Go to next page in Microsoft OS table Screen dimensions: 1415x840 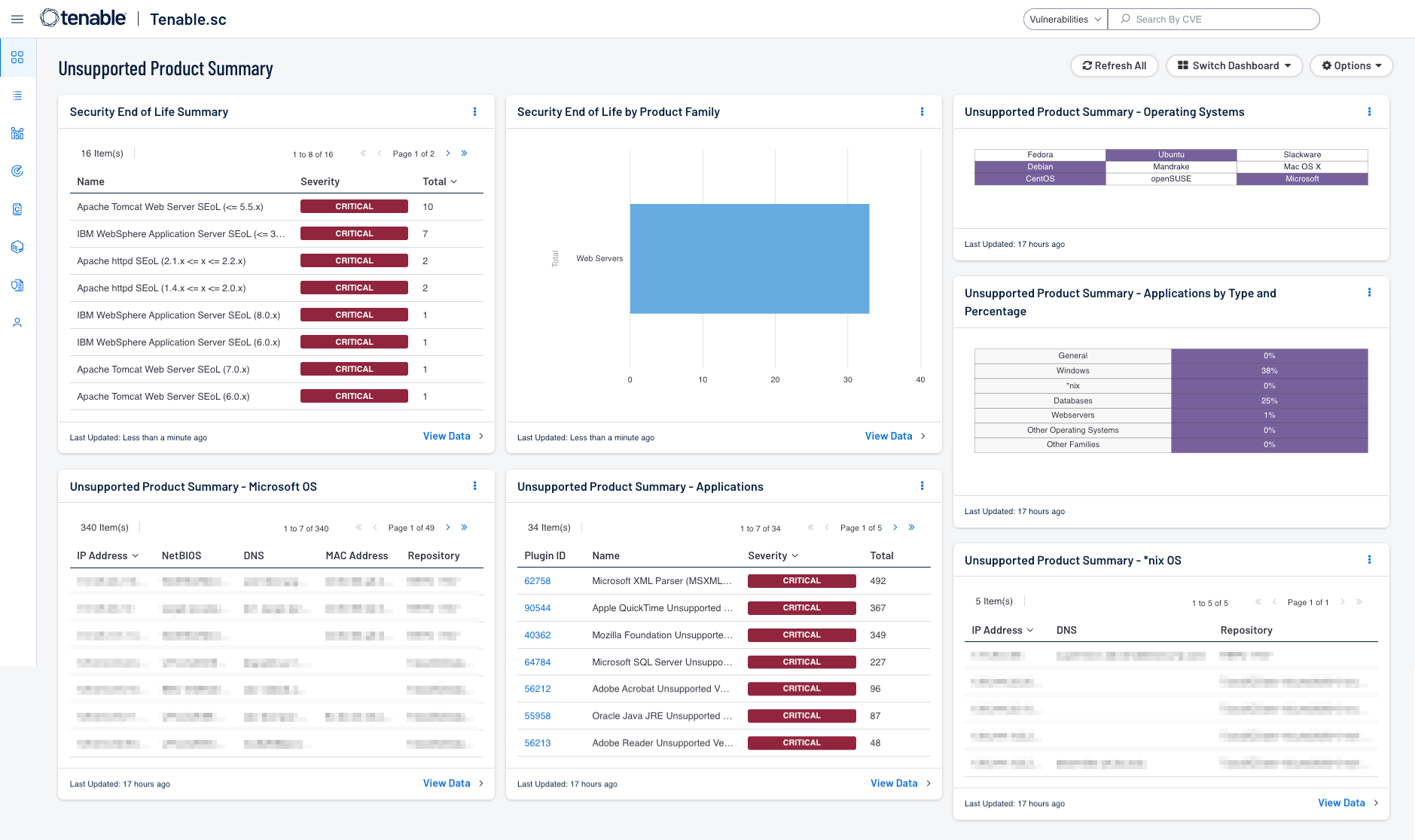coord(448,528)
